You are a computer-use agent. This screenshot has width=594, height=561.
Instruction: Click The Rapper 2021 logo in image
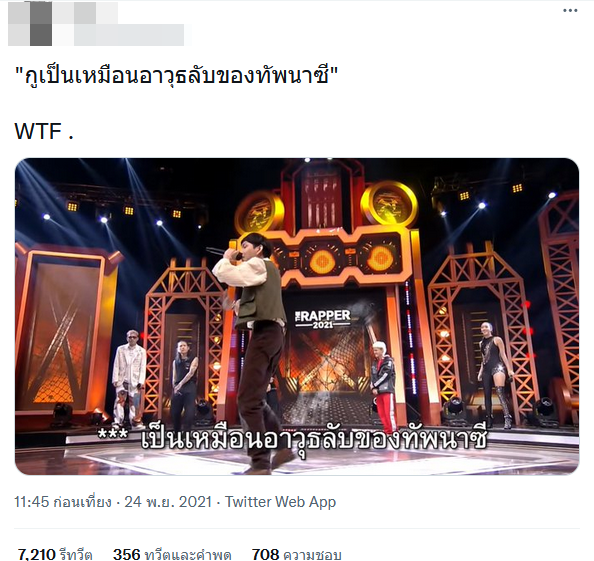point(322,319)
